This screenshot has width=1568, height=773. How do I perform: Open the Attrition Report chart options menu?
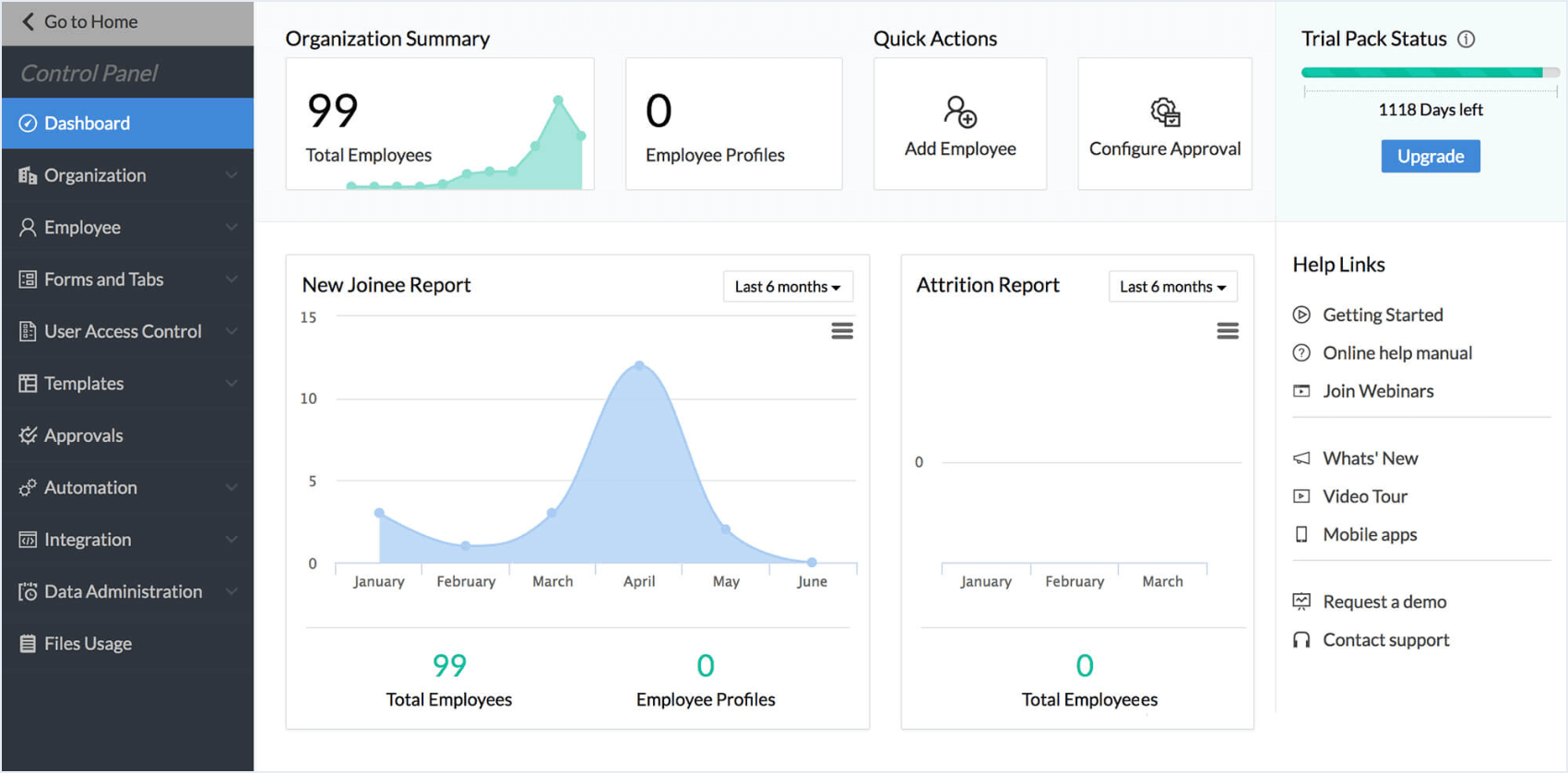point(1227,330)
